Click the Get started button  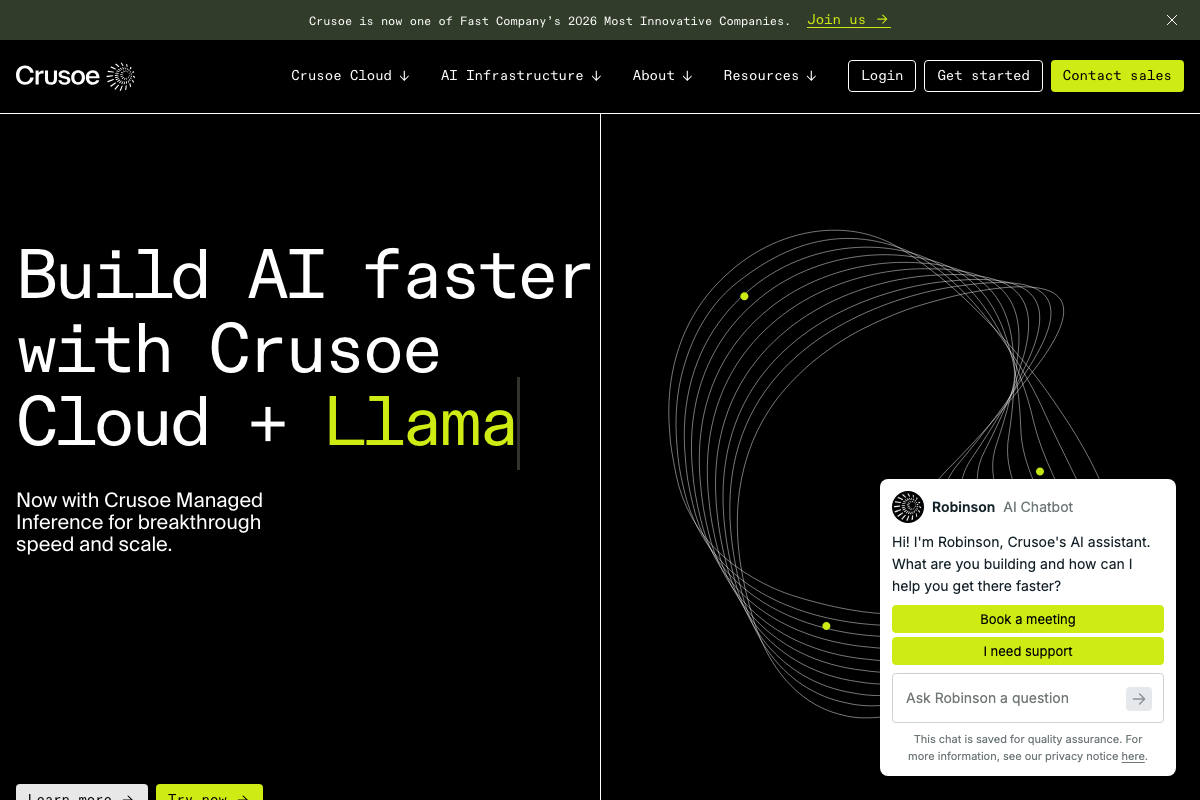coord(983,76)
